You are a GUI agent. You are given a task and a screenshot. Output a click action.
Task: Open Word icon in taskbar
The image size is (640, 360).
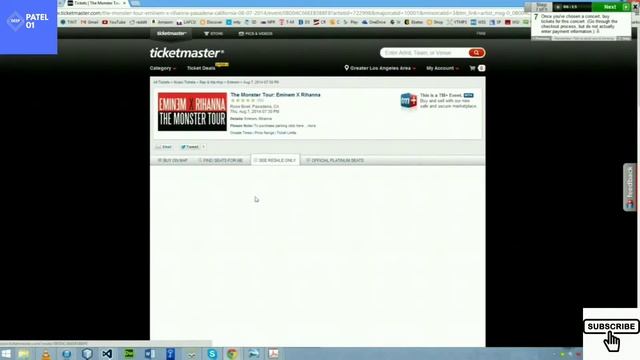pyautogui.click(x=150, y=354)
